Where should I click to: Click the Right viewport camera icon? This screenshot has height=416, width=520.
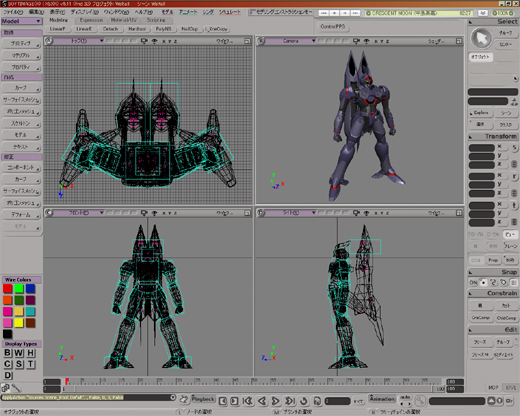tap(356, 213)
